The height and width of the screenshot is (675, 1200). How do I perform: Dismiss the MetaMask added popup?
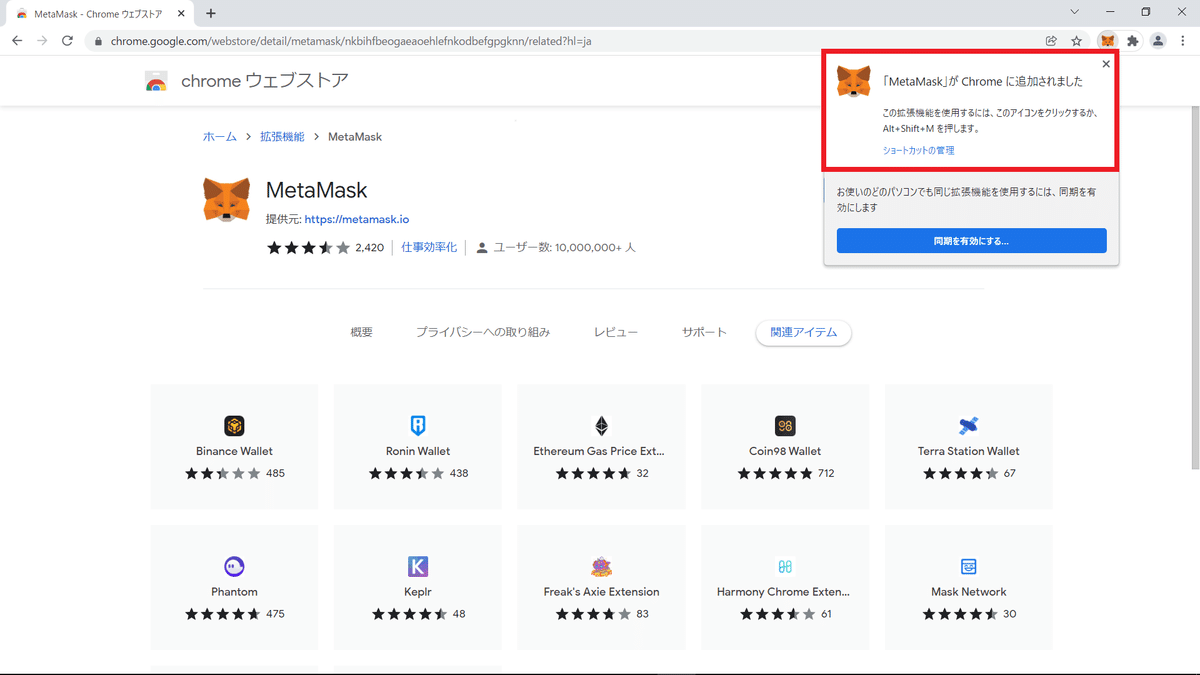click(1106, 64)
